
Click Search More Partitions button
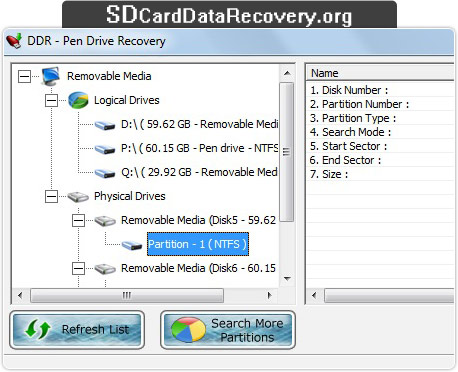[228, 330]
